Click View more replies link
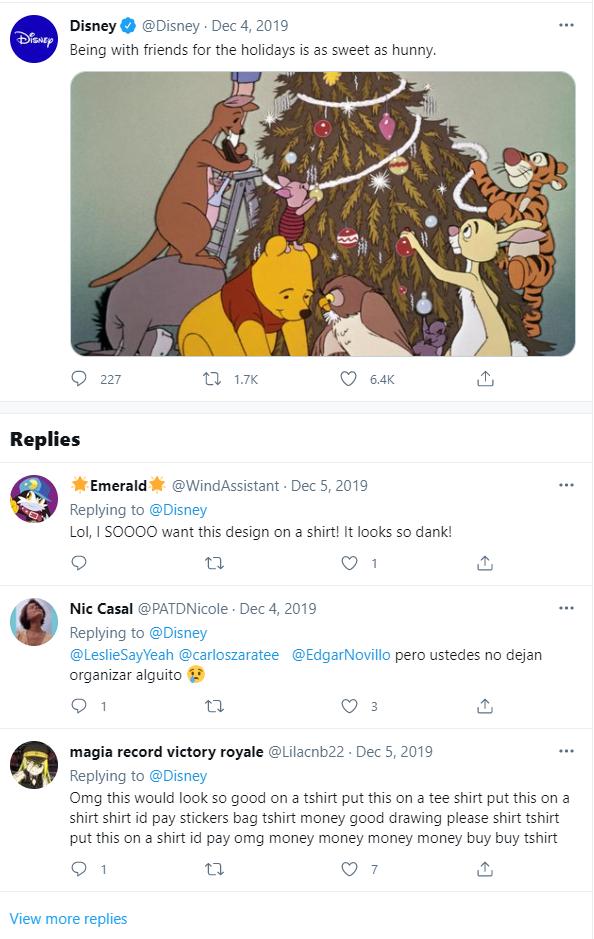The image size is (594, 939). coord(68,919)
